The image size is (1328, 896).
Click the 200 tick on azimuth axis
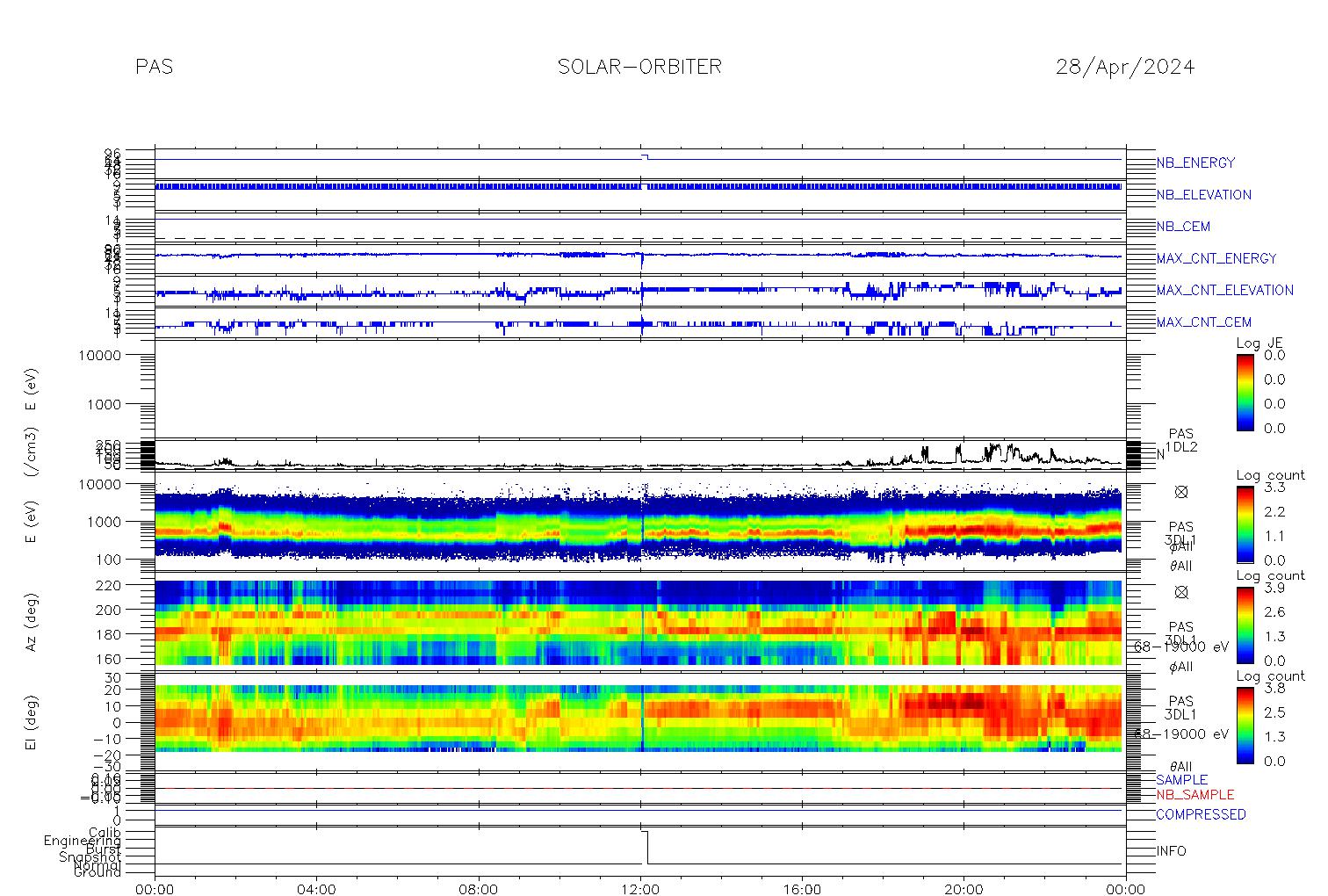(x=134, y=609)
